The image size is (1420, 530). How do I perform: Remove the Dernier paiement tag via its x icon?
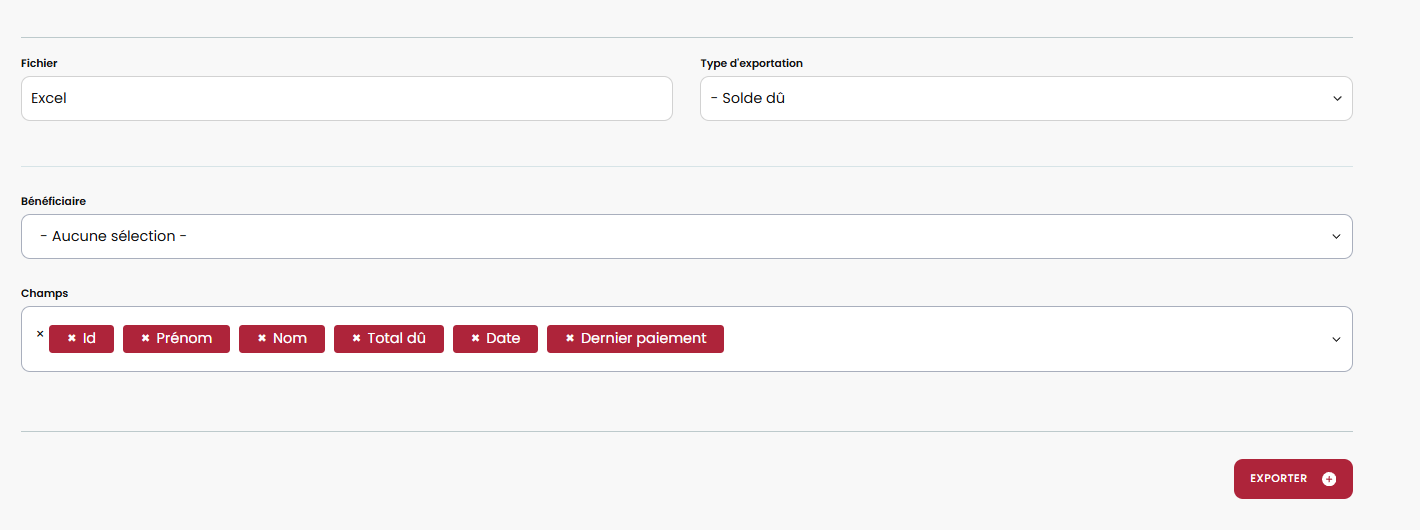(570, 339)
